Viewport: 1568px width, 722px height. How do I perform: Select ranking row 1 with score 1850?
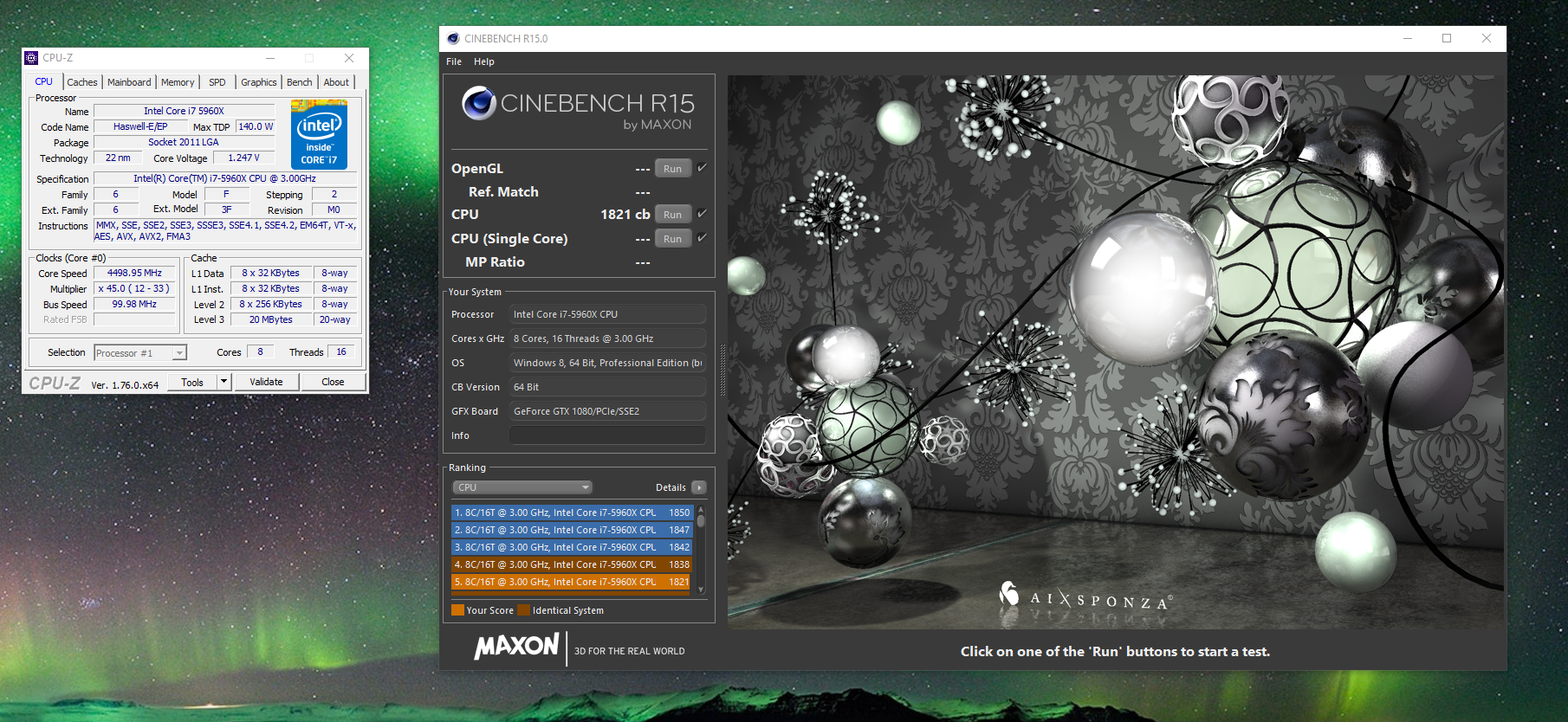point(572,512)
